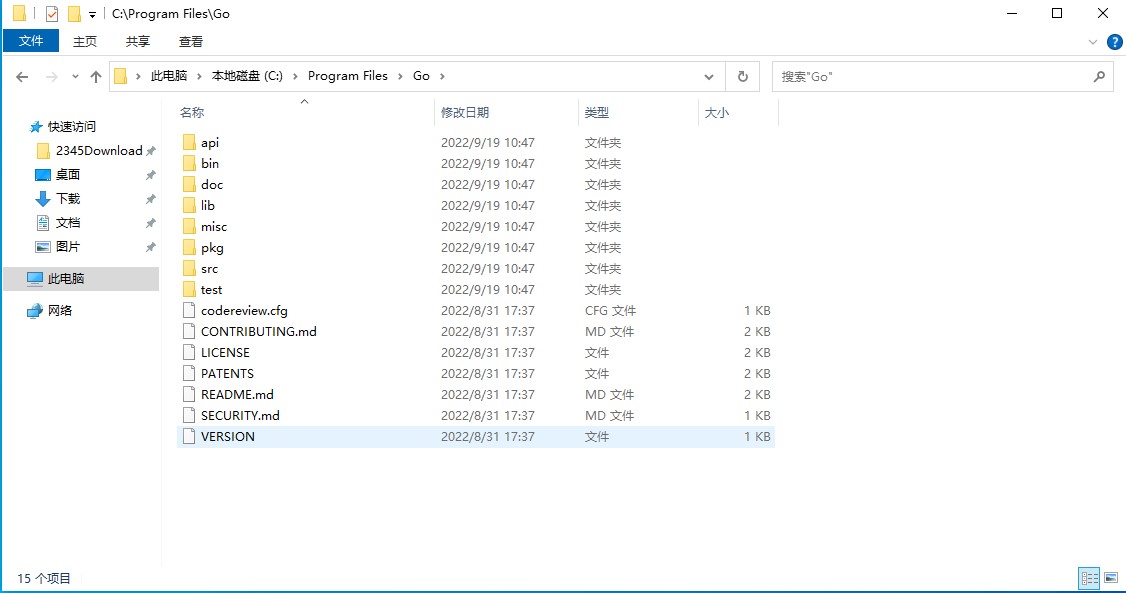Expand chevron after Go breadcrumb

point(442,76)
